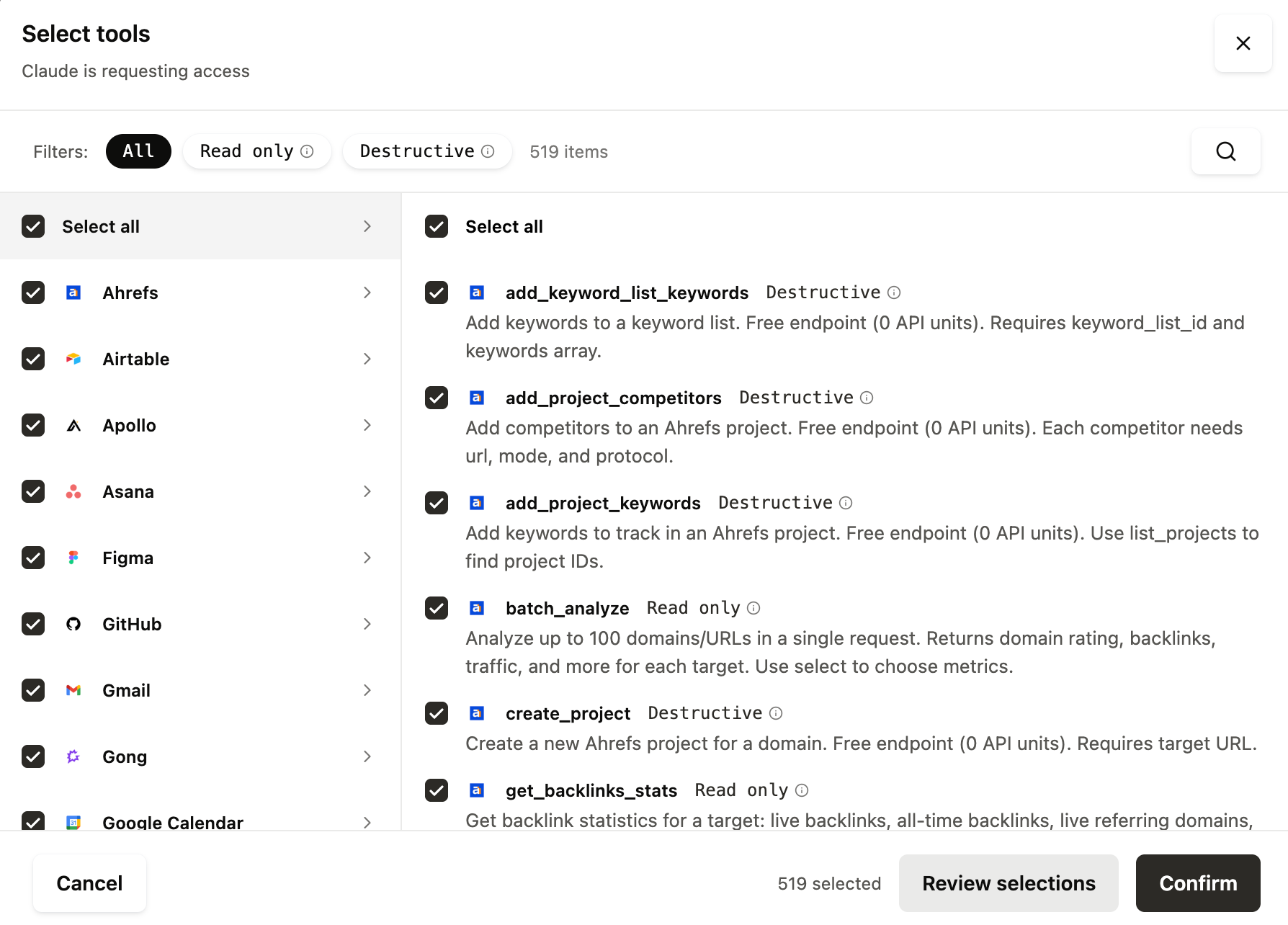This screenshot has width=1288, height=925.
Task: Open the Google Calendar connector name
Action: click(173, 822)
